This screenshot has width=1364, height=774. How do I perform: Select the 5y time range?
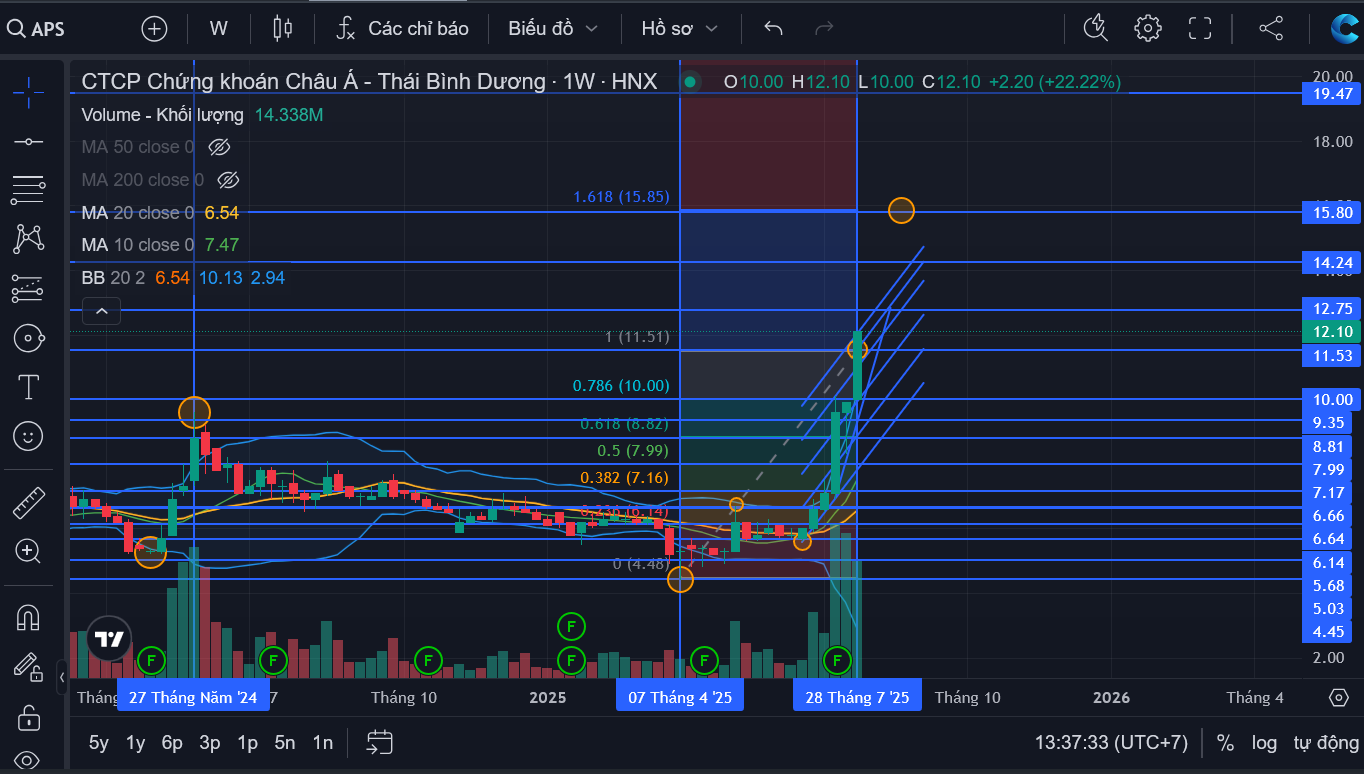pos(99,743)
